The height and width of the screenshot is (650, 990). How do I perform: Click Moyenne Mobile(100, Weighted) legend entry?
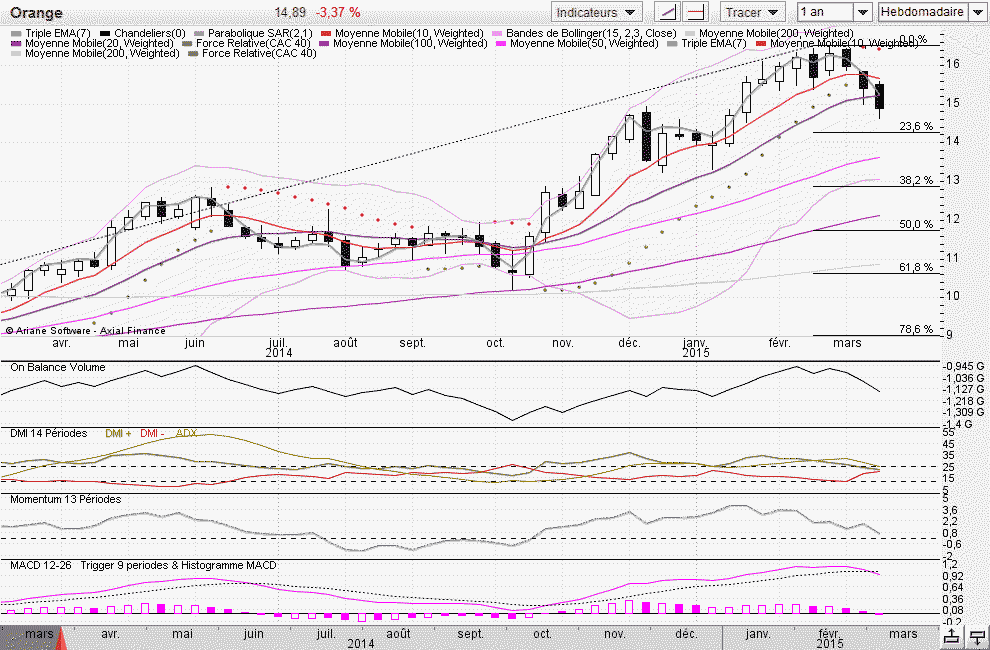tap(404, 44)
